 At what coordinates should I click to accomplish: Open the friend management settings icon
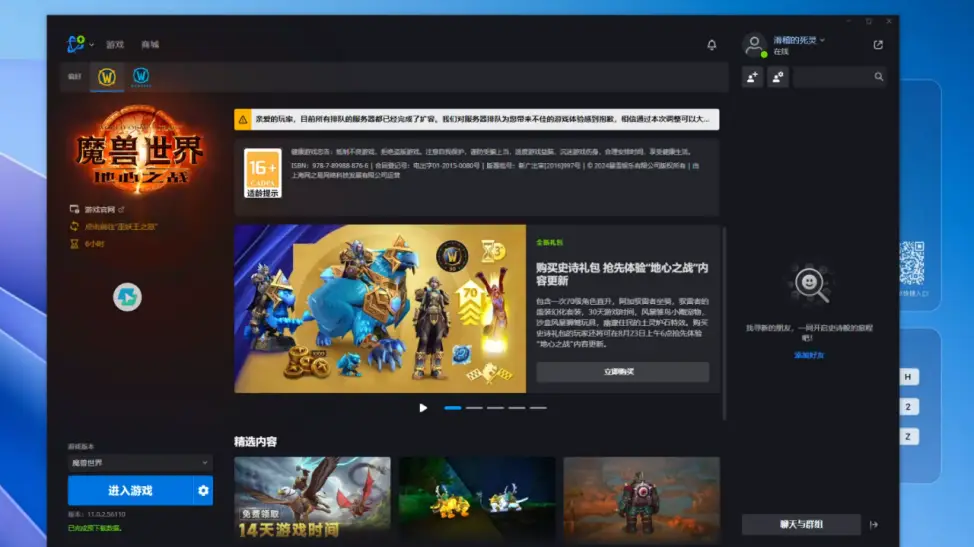778,77
